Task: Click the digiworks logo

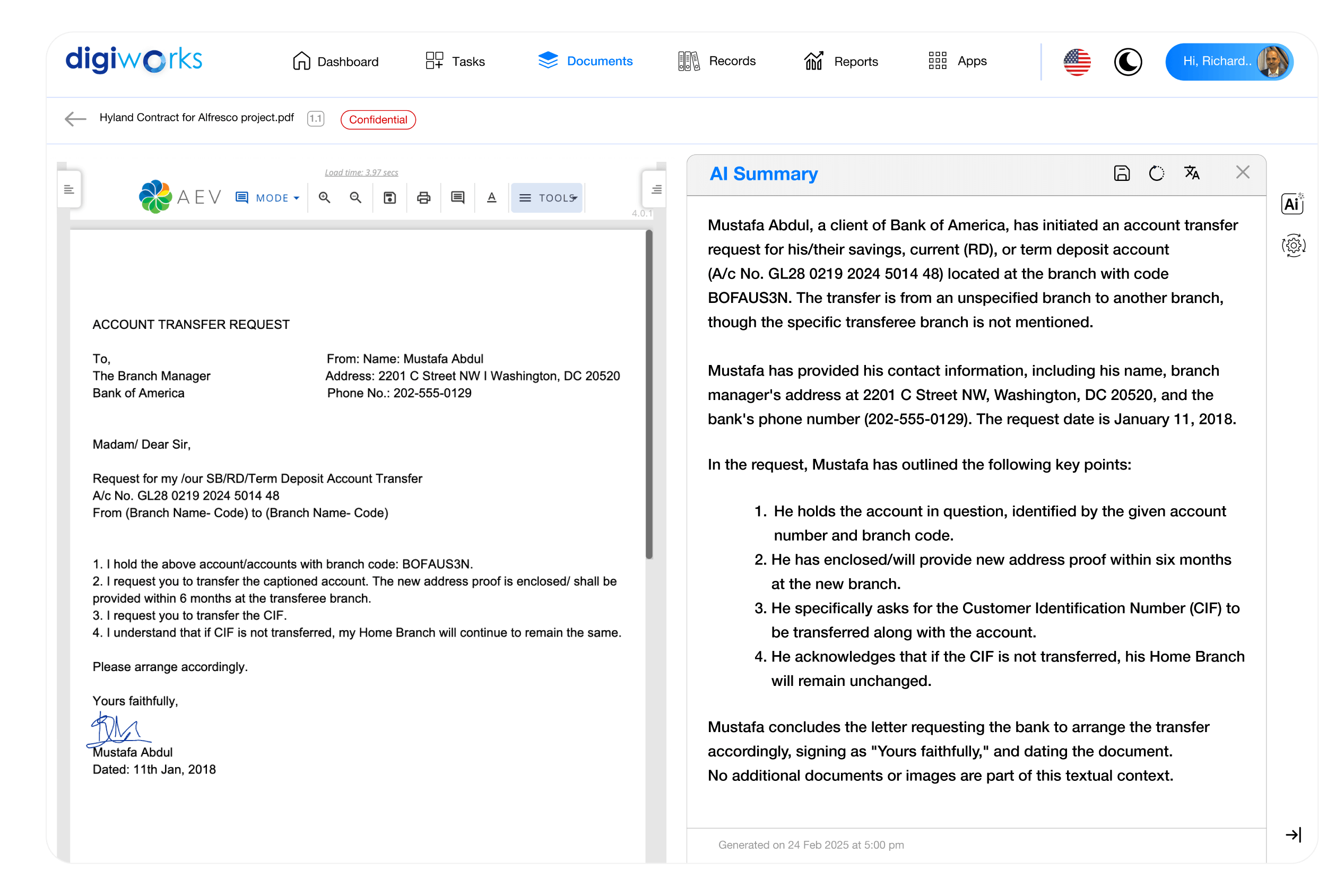Action: (134, 60)
